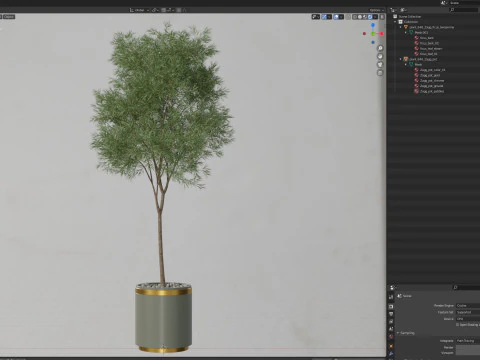Open the scene browse icon at top
This screenshot has height=360, width=480.
click(x=444, y=3)
